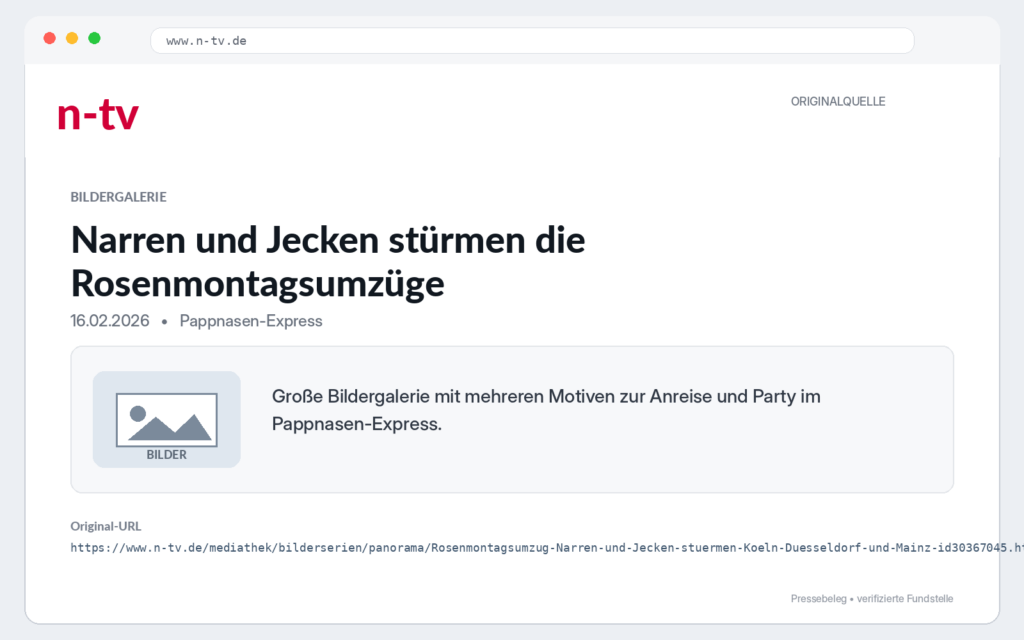Click the green maximize window button

tap(95, 39)
